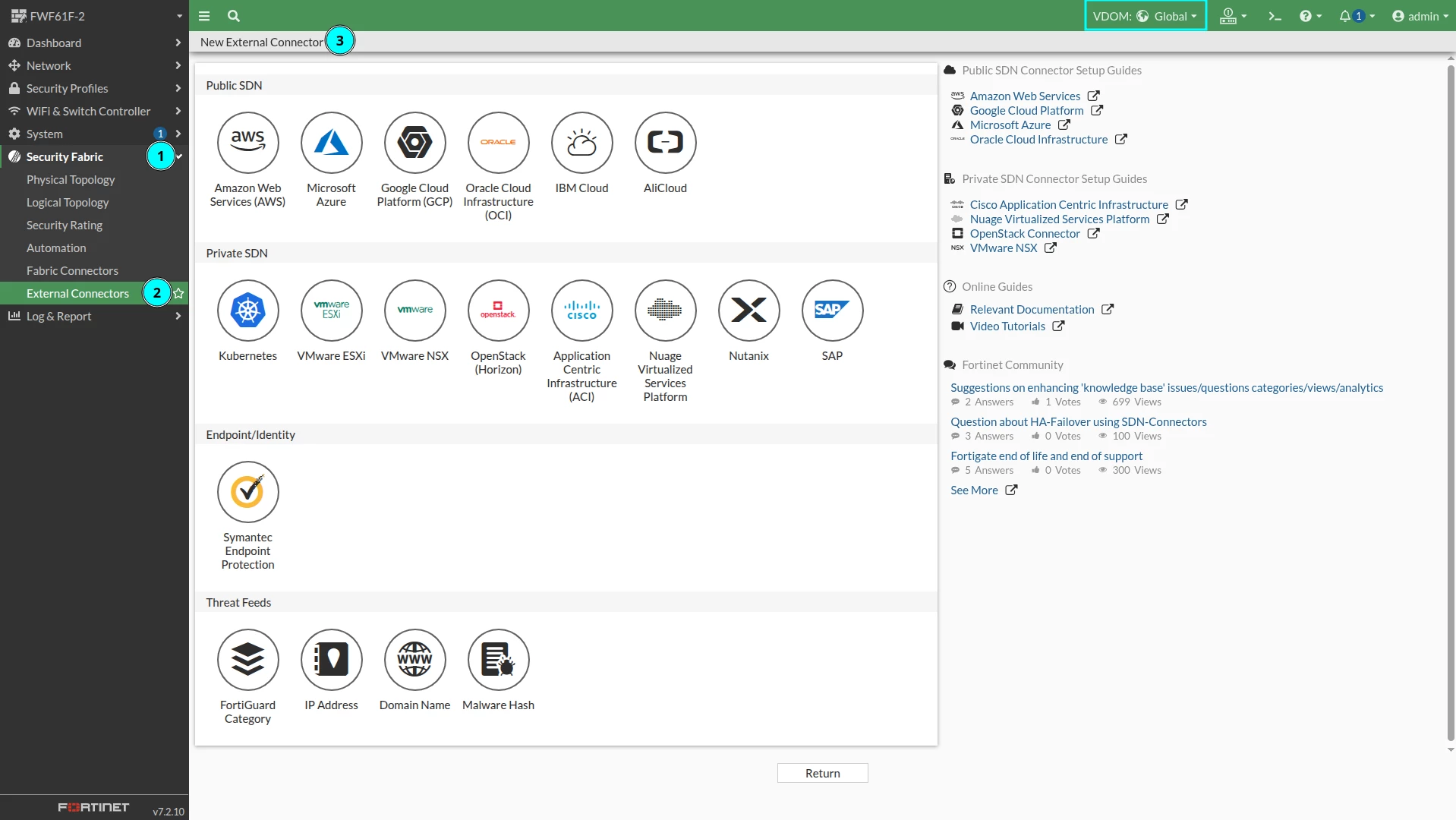
Task: Open the help question mark dropdown
Action: click(1310, 16)
